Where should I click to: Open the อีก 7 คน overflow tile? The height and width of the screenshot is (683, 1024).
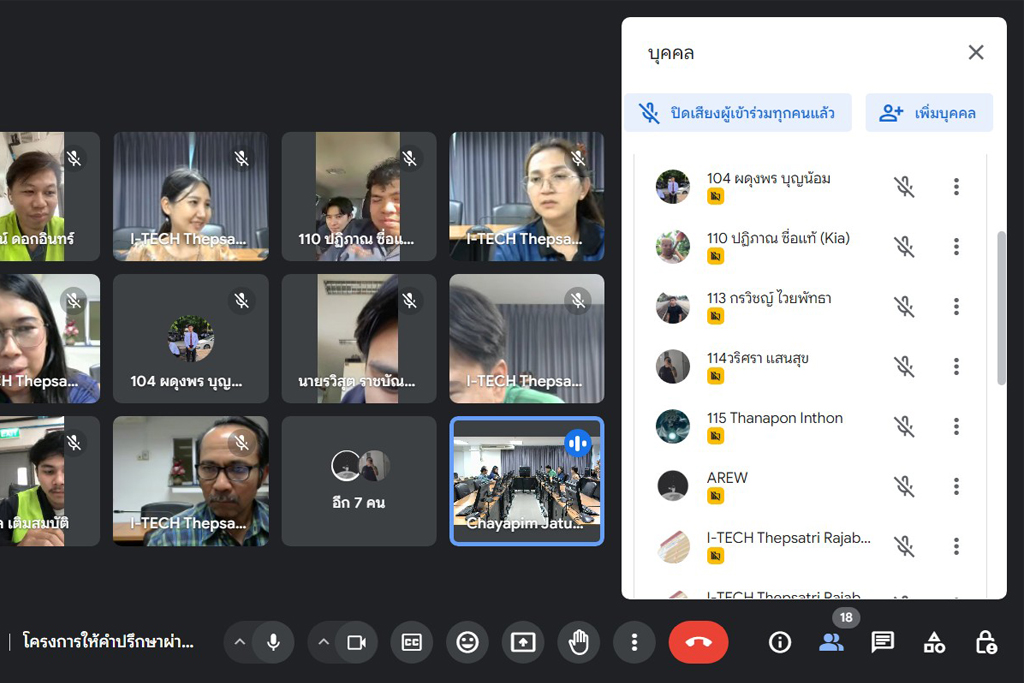pyautogui.click(x=359, y=481)
